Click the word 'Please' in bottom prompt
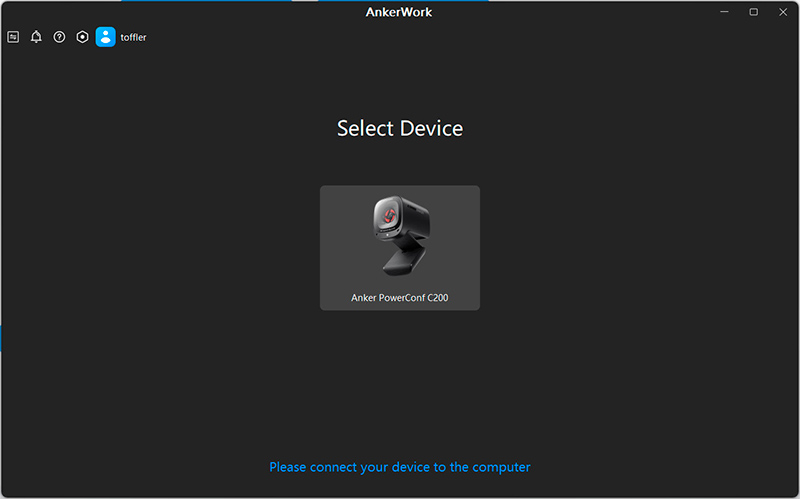 click(288, 467)
